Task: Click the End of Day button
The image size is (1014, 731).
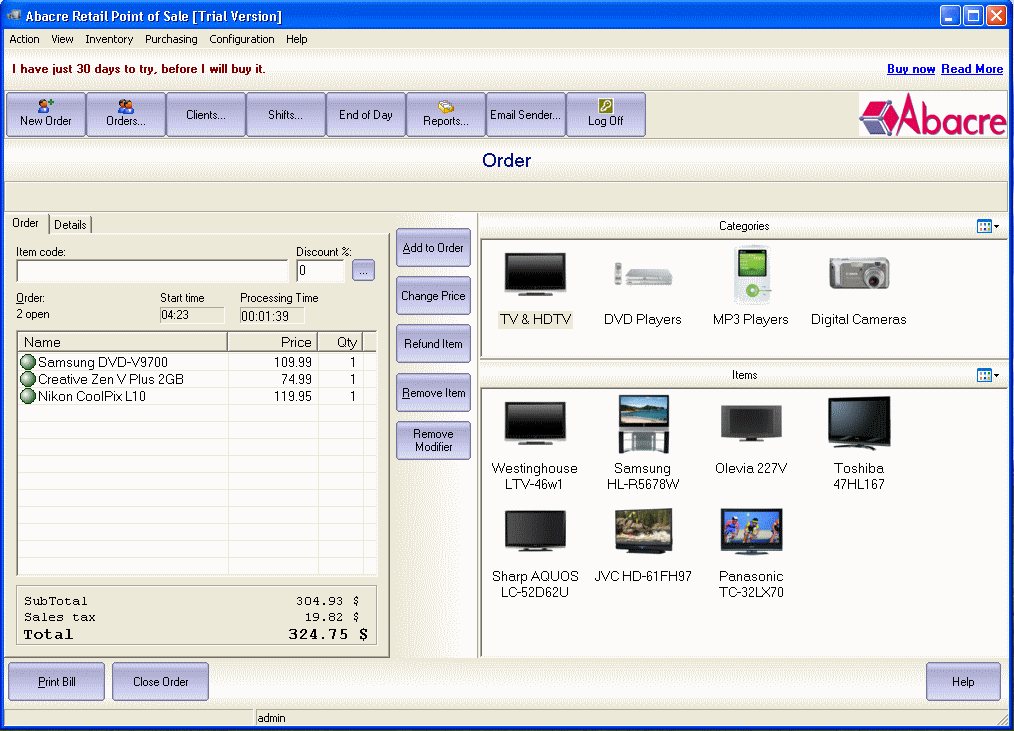Action: click(366, 115)
